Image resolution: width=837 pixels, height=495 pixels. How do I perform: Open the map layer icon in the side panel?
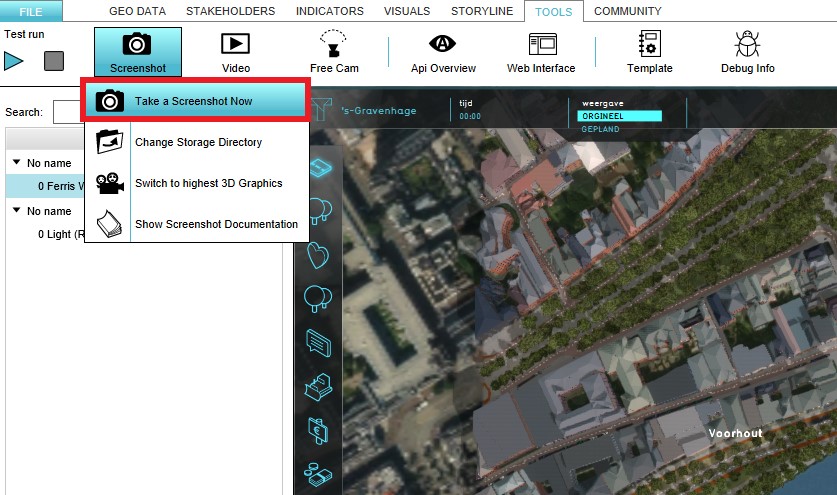(x=320, y=168)
